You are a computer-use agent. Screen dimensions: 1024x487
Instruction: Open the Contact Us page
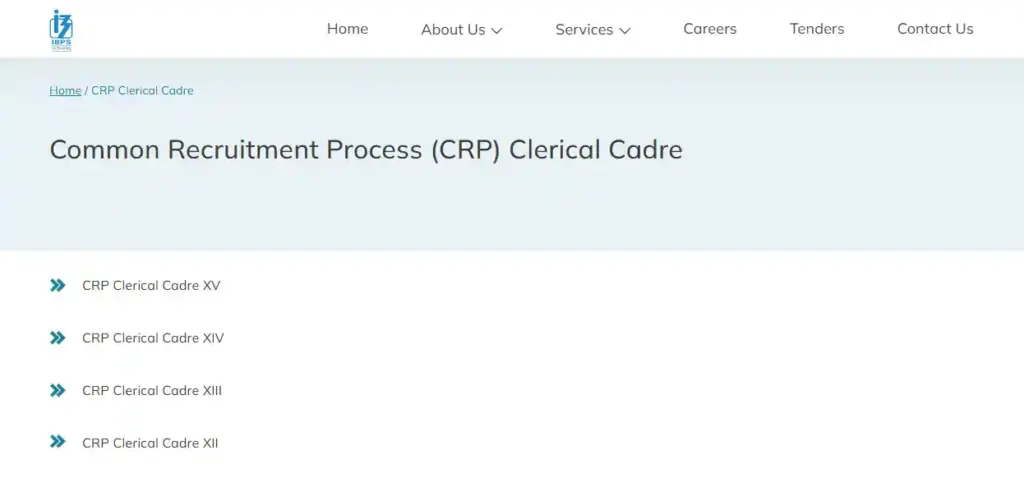click(x=935, y=29)
